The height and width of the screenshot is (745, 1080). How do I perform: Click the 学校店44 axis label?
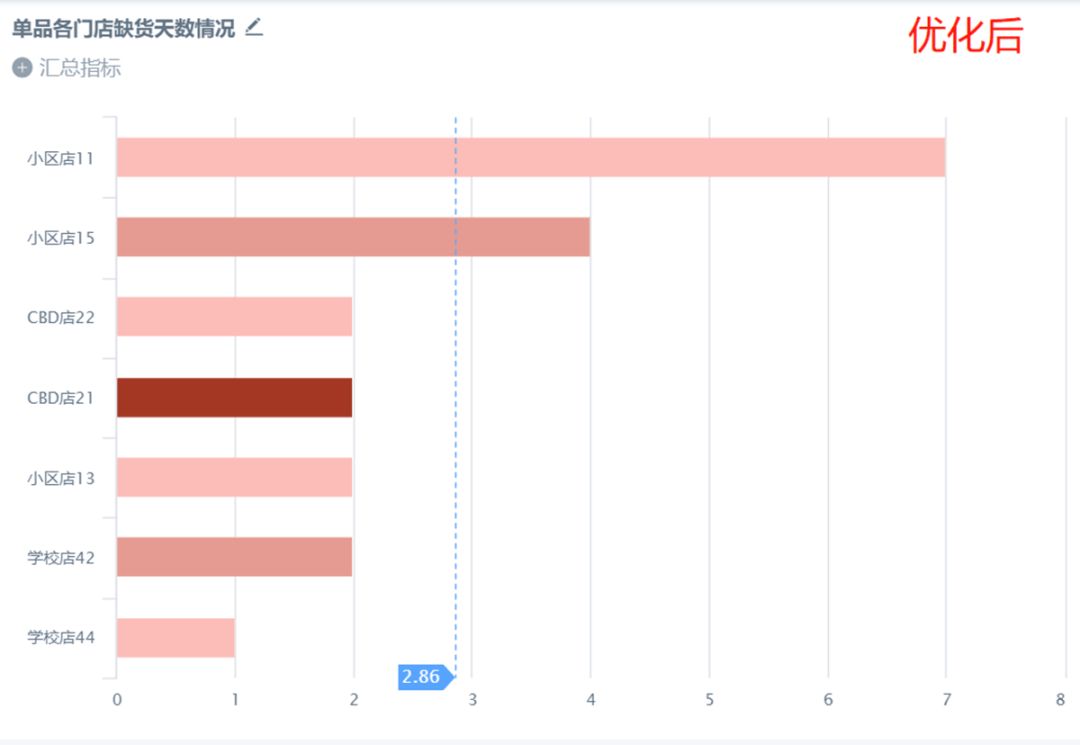[61, 638]
